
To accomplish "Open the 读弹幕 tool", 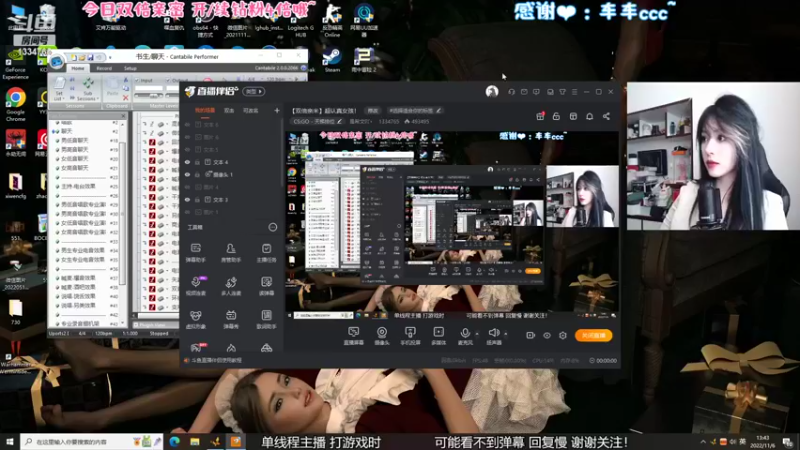I will [x=266, y=286].
